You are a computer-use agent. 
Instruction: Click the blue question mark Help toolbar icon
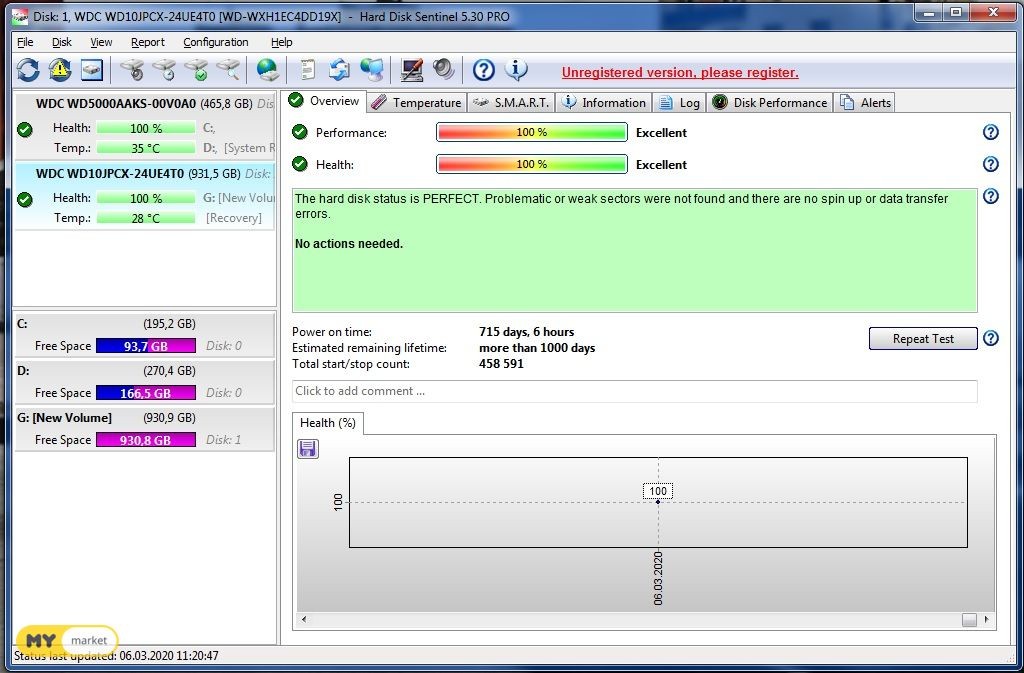484,69
